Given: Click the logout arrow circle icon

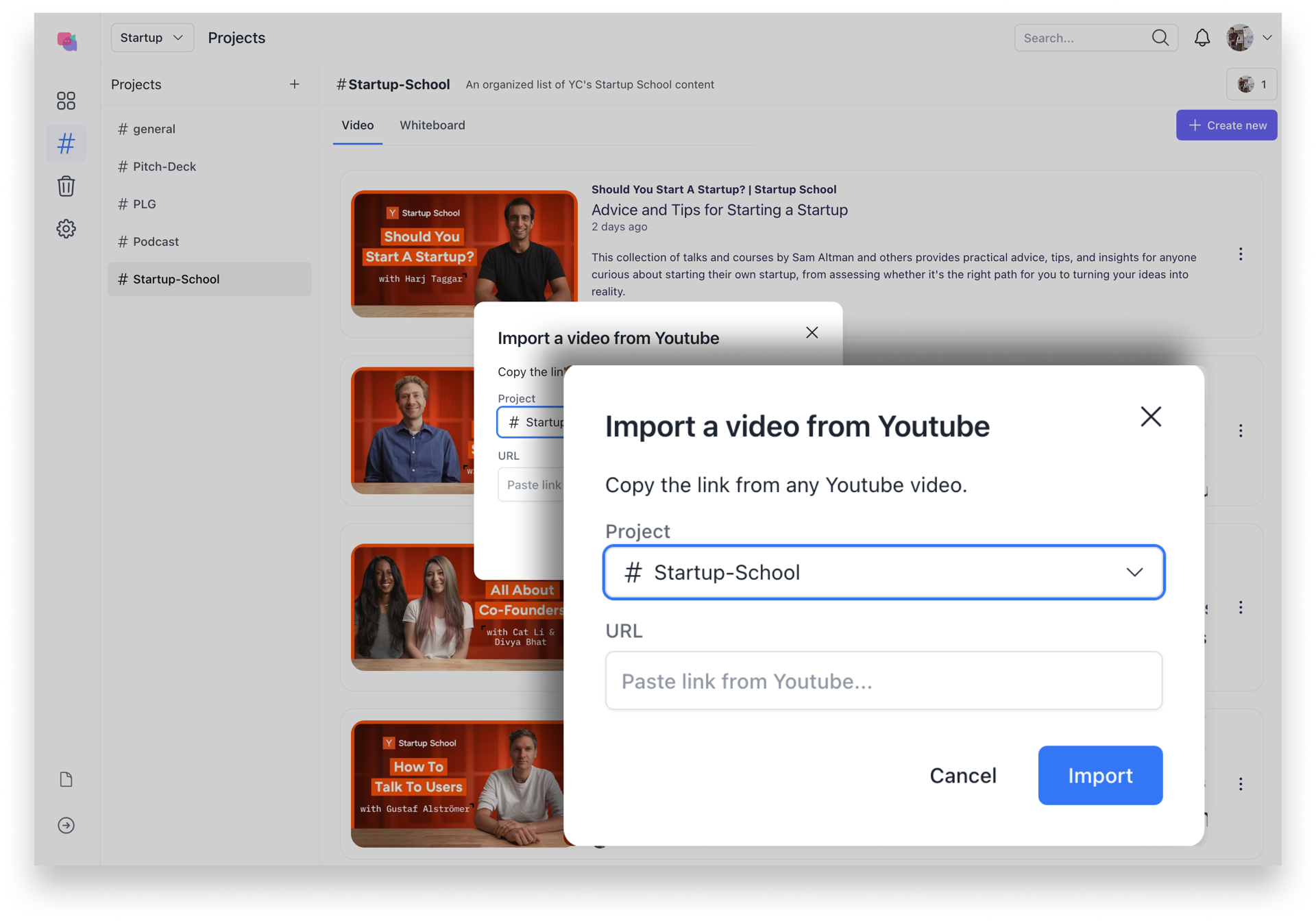Looking at the screenshot, I should click(x=66, y=825).
